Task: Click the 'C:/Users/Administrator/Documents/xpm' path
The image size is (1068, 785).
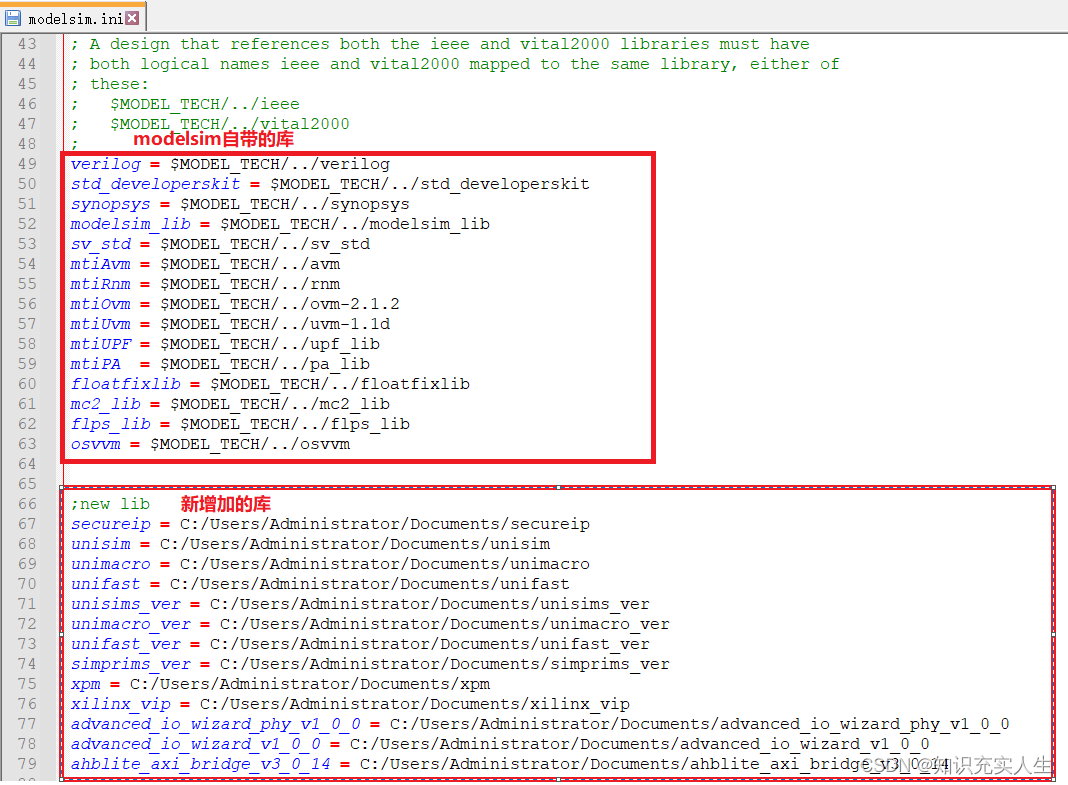Action: (x=310, y=684)
